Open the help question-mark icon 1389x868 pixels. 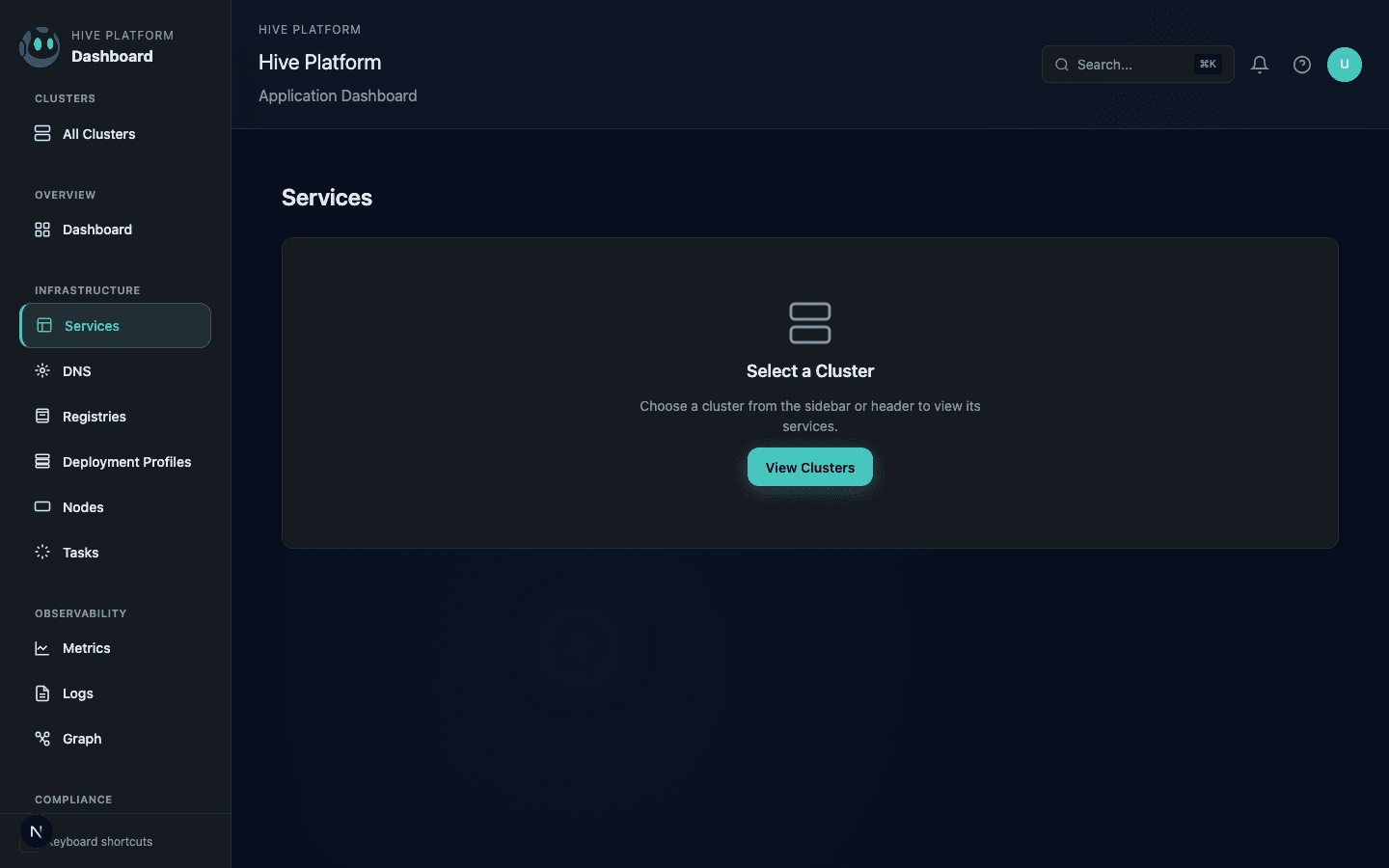[1301, 65]
